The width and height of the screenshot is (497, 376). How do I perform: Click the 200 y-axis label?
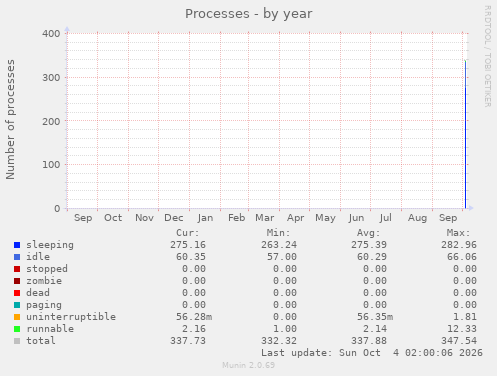[51, 121]
